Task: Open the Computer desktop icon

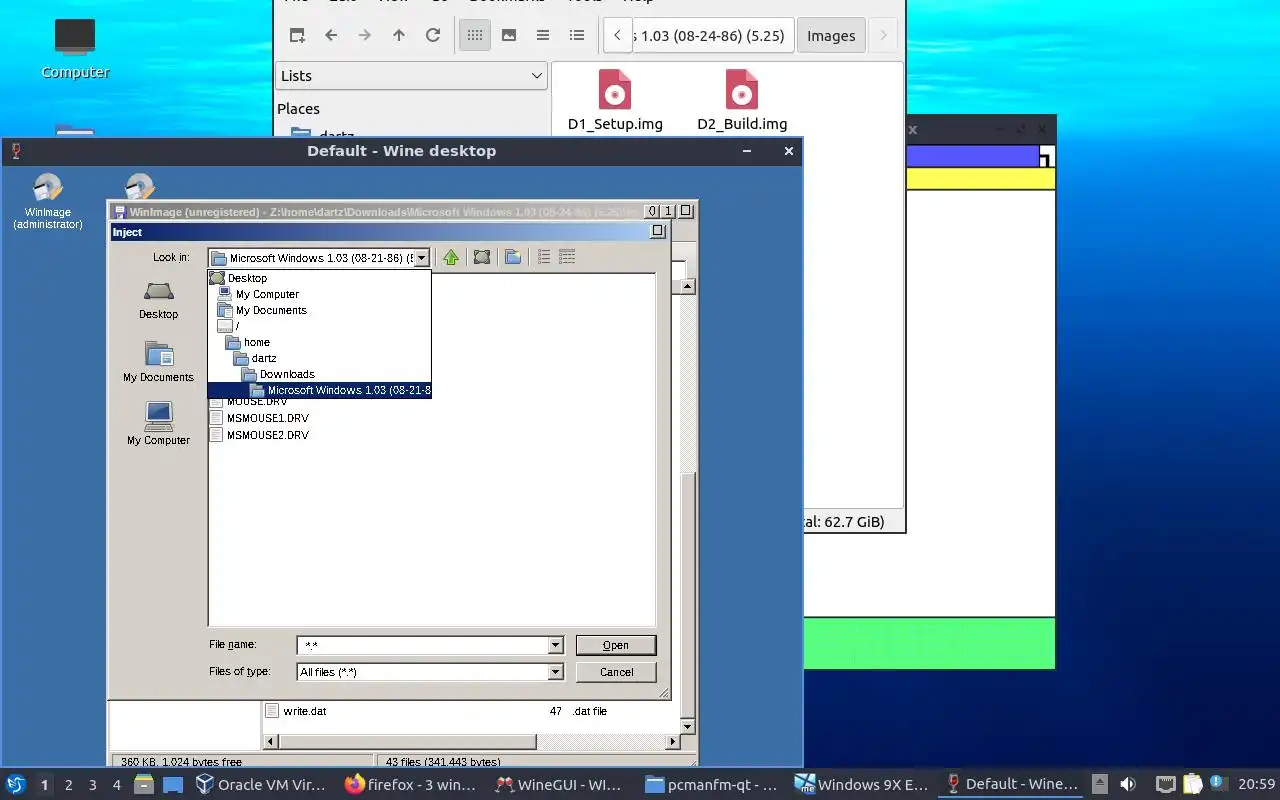Action: point(75,49)
